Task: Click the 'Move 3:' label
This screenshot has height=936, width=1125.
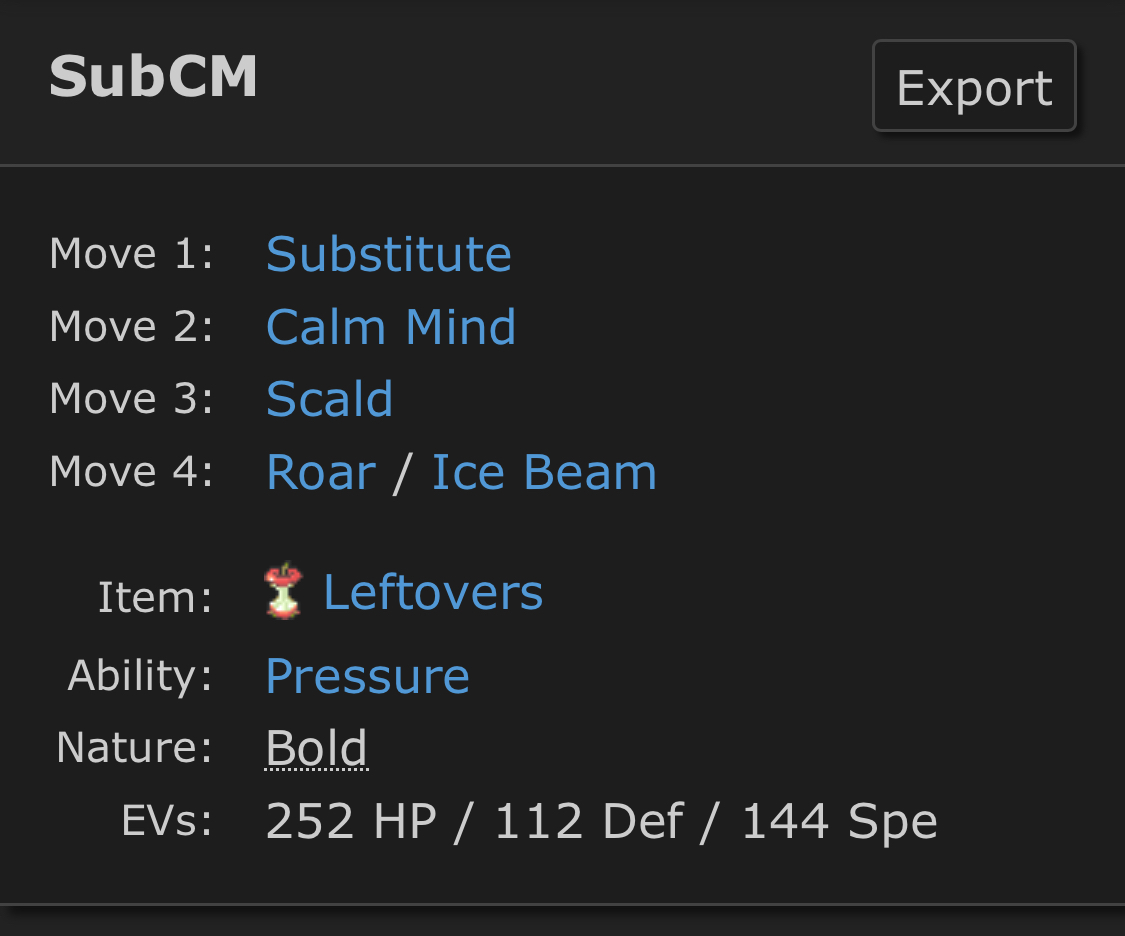Action: coord(131,399)
